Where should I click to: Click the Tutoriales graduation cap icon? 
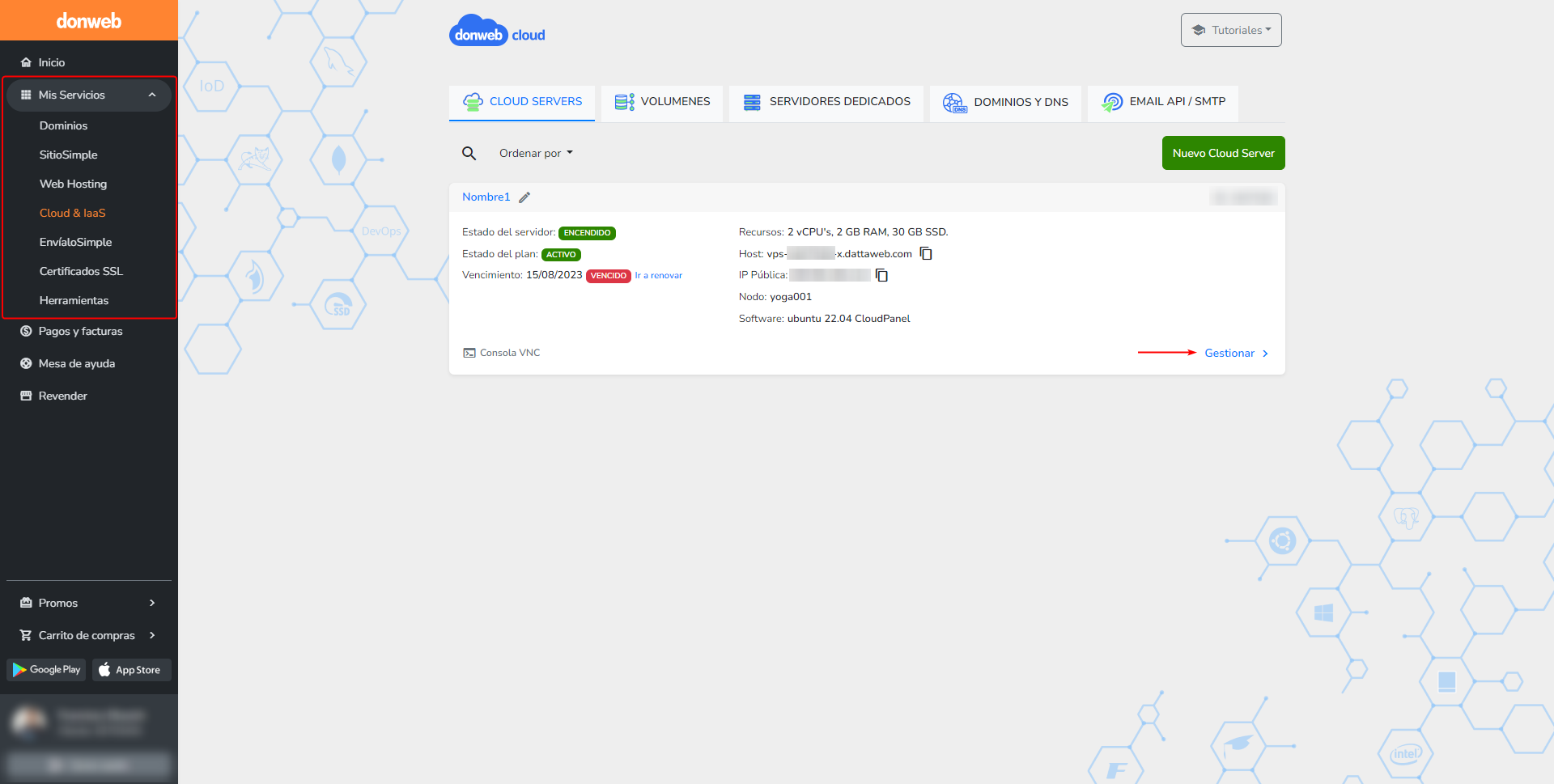click(1199, 30)
